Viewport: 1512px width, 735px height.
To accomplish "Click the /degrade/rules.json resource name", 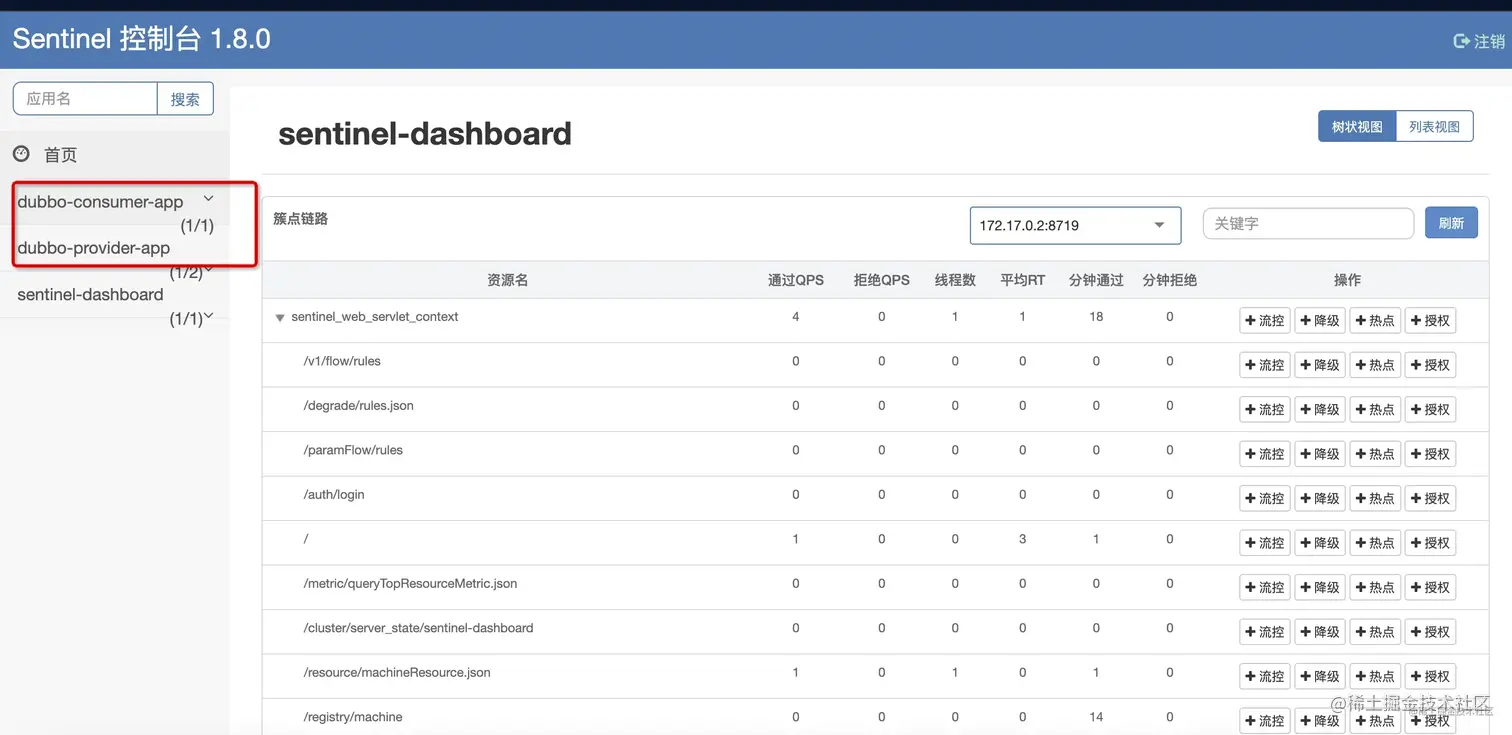I will pyautogui.click(x=358, y=406).
